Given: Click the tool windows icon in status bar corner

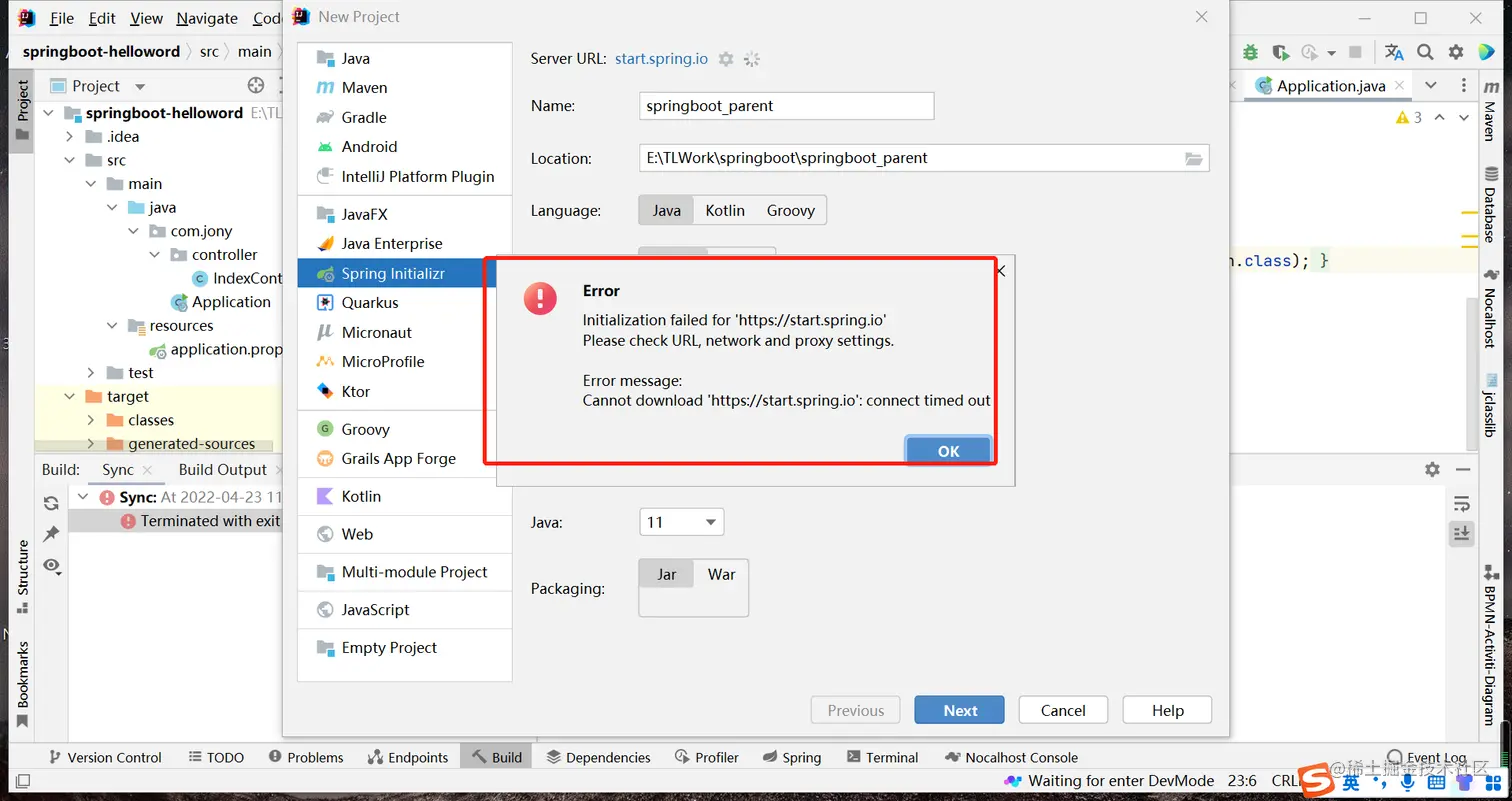Looking at the screenshot, I should 22,781.
